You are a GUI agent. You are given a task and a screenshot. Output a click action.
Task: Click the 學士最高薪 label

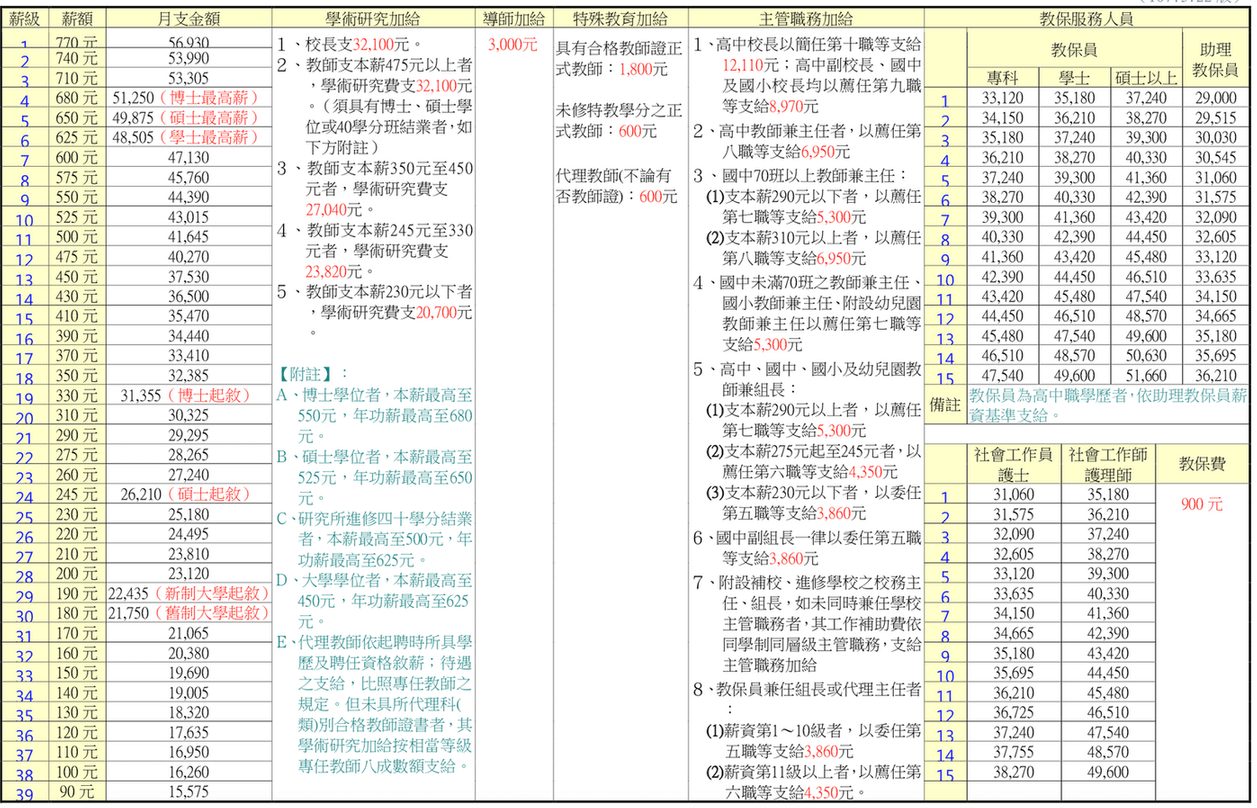click(207, 137)
